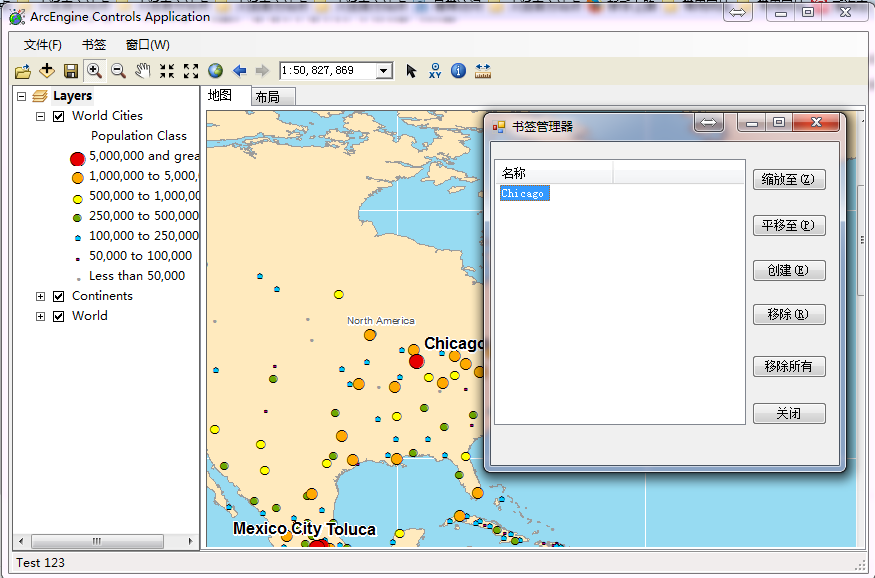Screen dimensions: 875x578
Task: Activate the Identify info tool
Action: pos(458,71)
